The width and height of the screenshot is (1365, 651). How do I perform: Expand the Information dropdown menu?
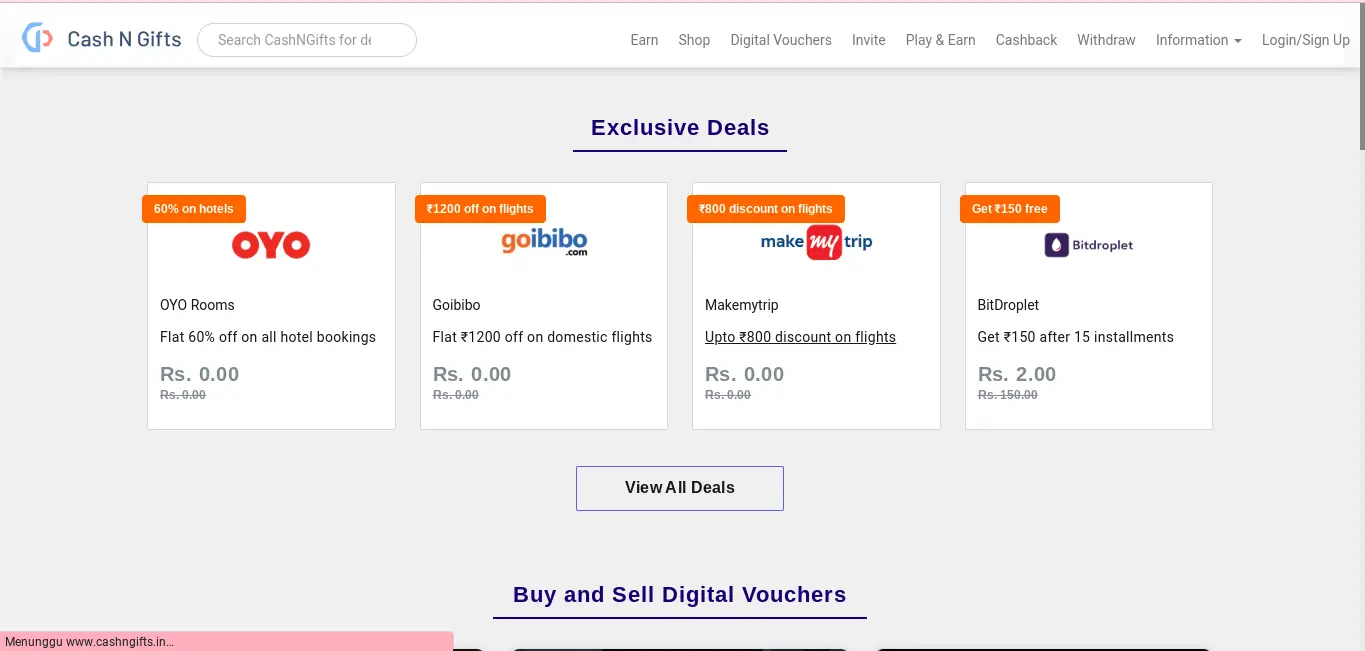(x=1198, y=40)
